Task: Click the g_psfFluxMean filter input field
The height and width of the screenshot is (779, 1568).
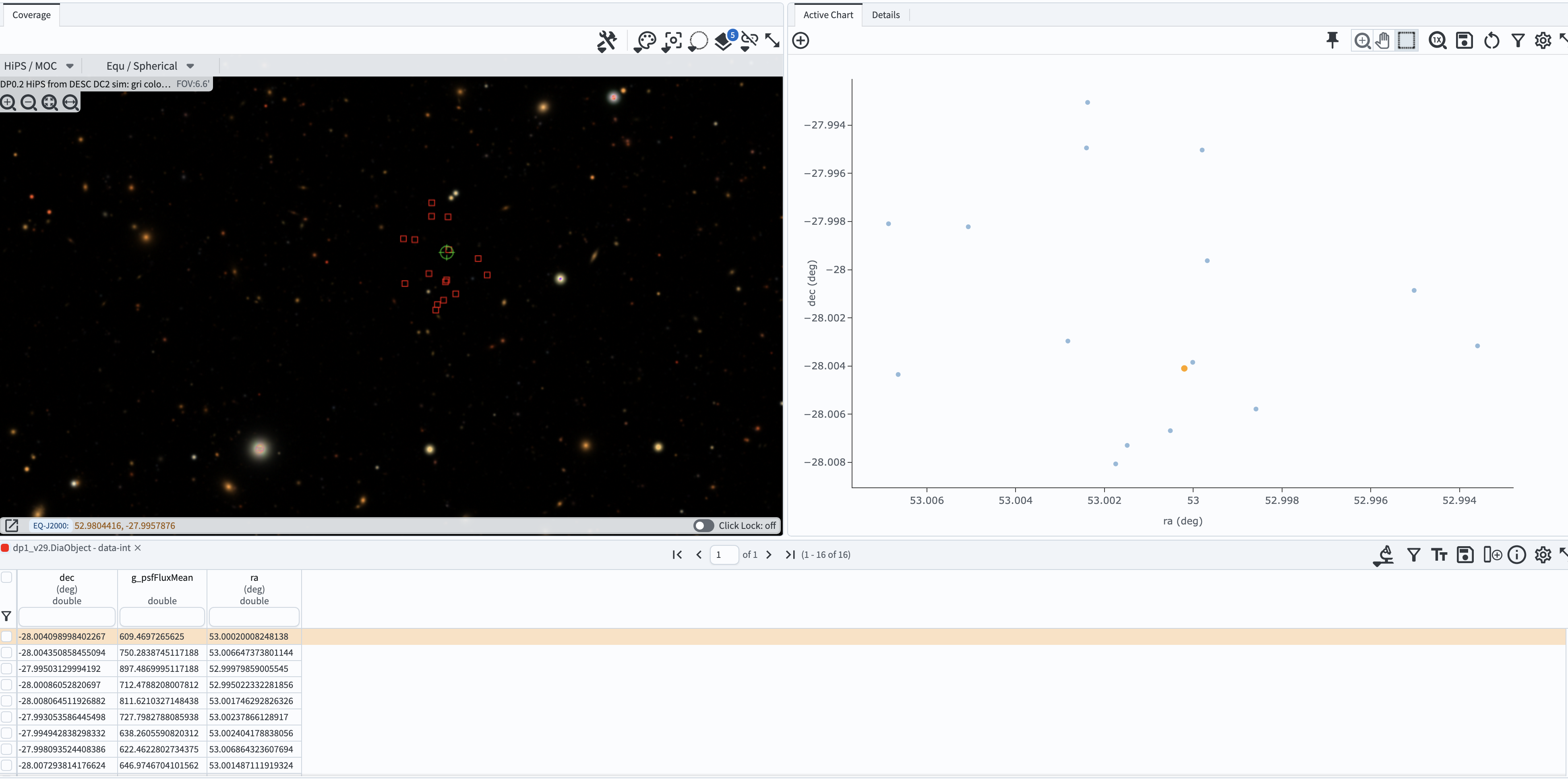Action: point(162,616)
